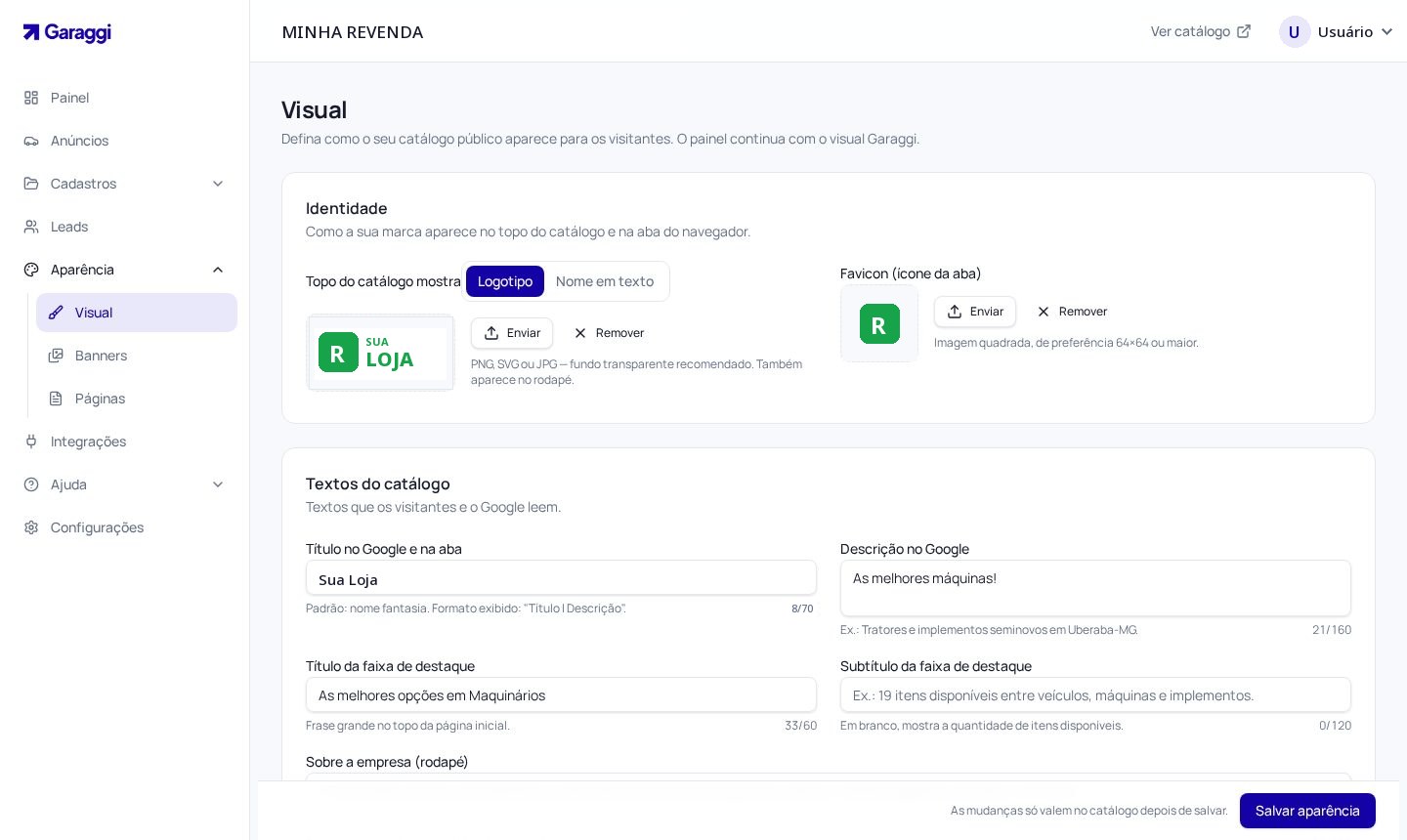Click the Configurações gear icon
The image size is (1407, 840).
(x=31, y=527)
